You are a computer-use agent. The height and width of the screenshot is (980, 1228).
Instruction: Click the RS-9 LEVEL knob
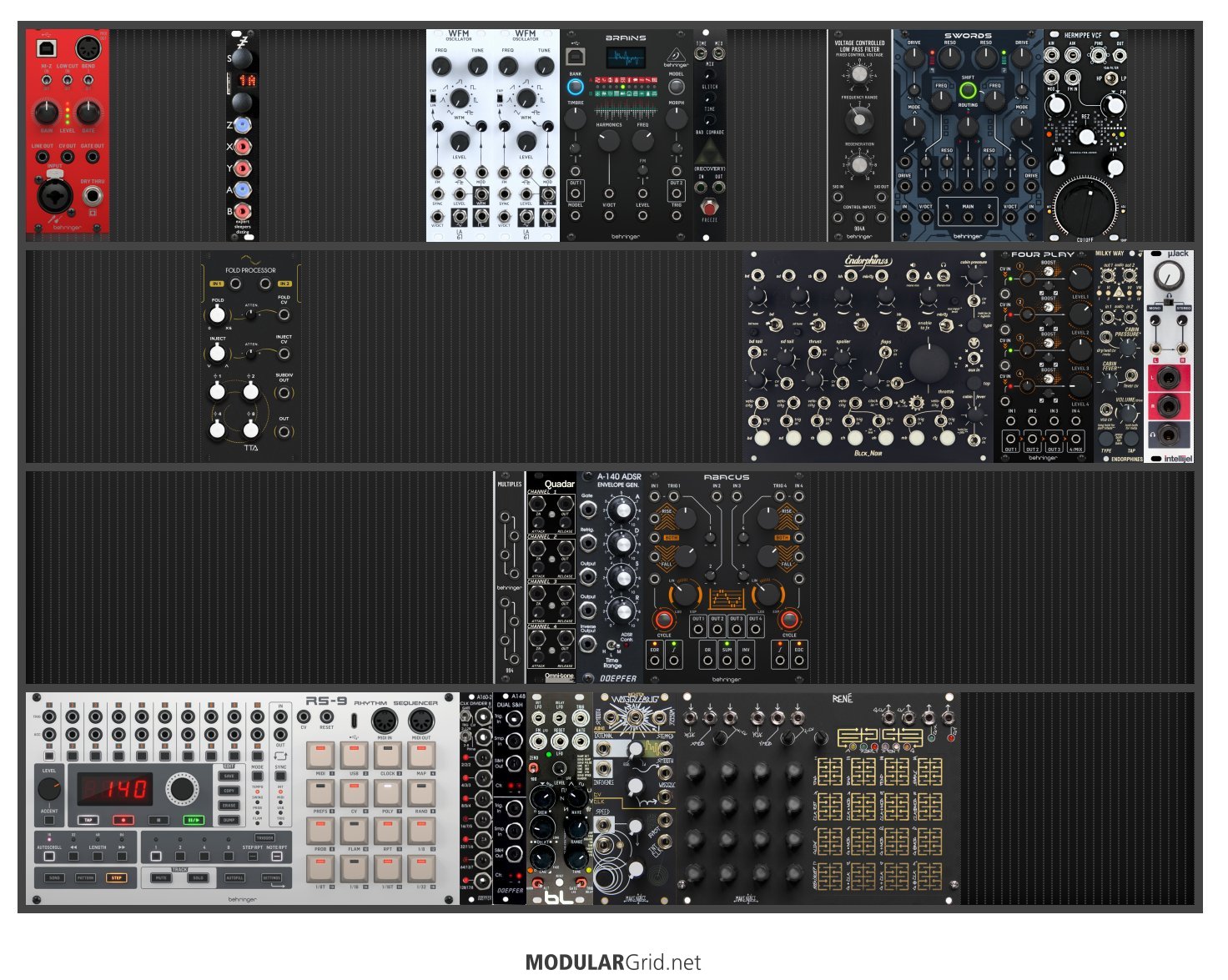[49, 789]
